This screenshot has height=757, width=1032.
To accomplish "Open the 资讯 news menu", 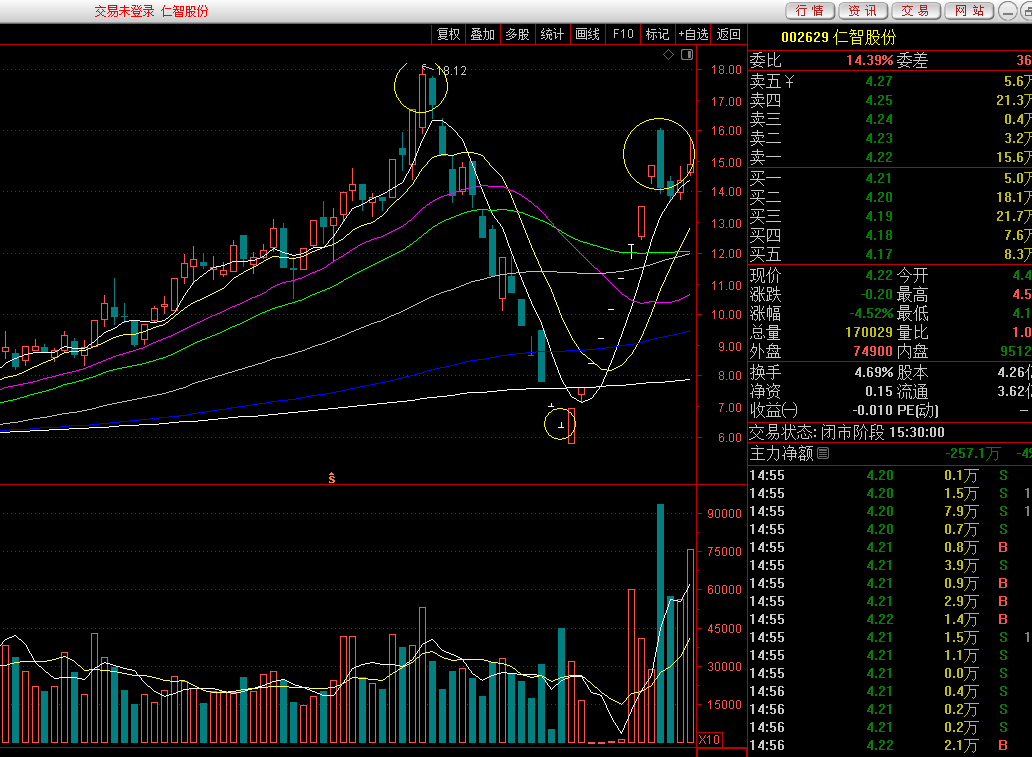I will tap(863, 11).
